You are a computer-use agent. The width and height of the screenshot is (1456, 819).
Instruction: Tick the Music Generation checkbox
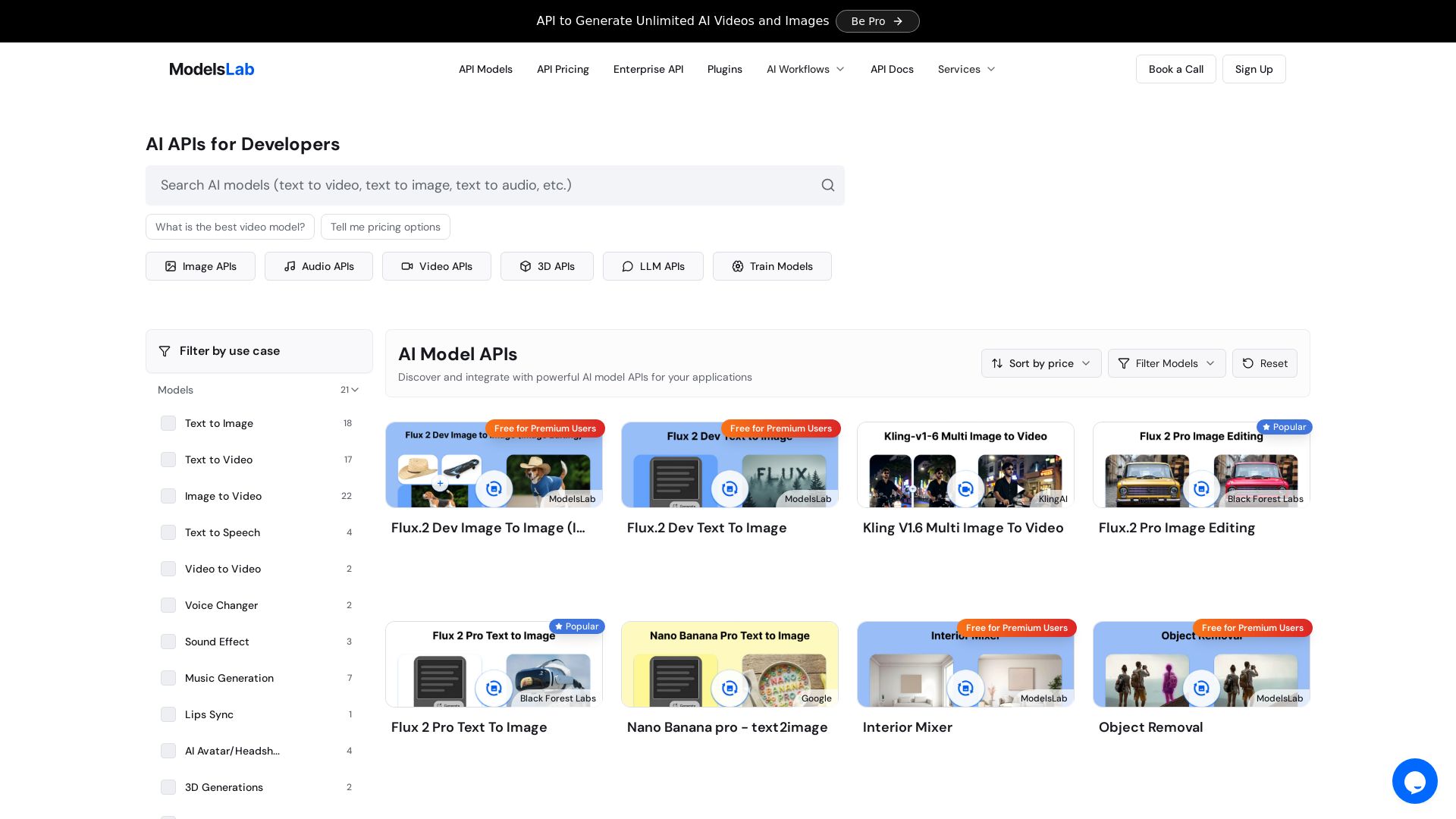168,678
